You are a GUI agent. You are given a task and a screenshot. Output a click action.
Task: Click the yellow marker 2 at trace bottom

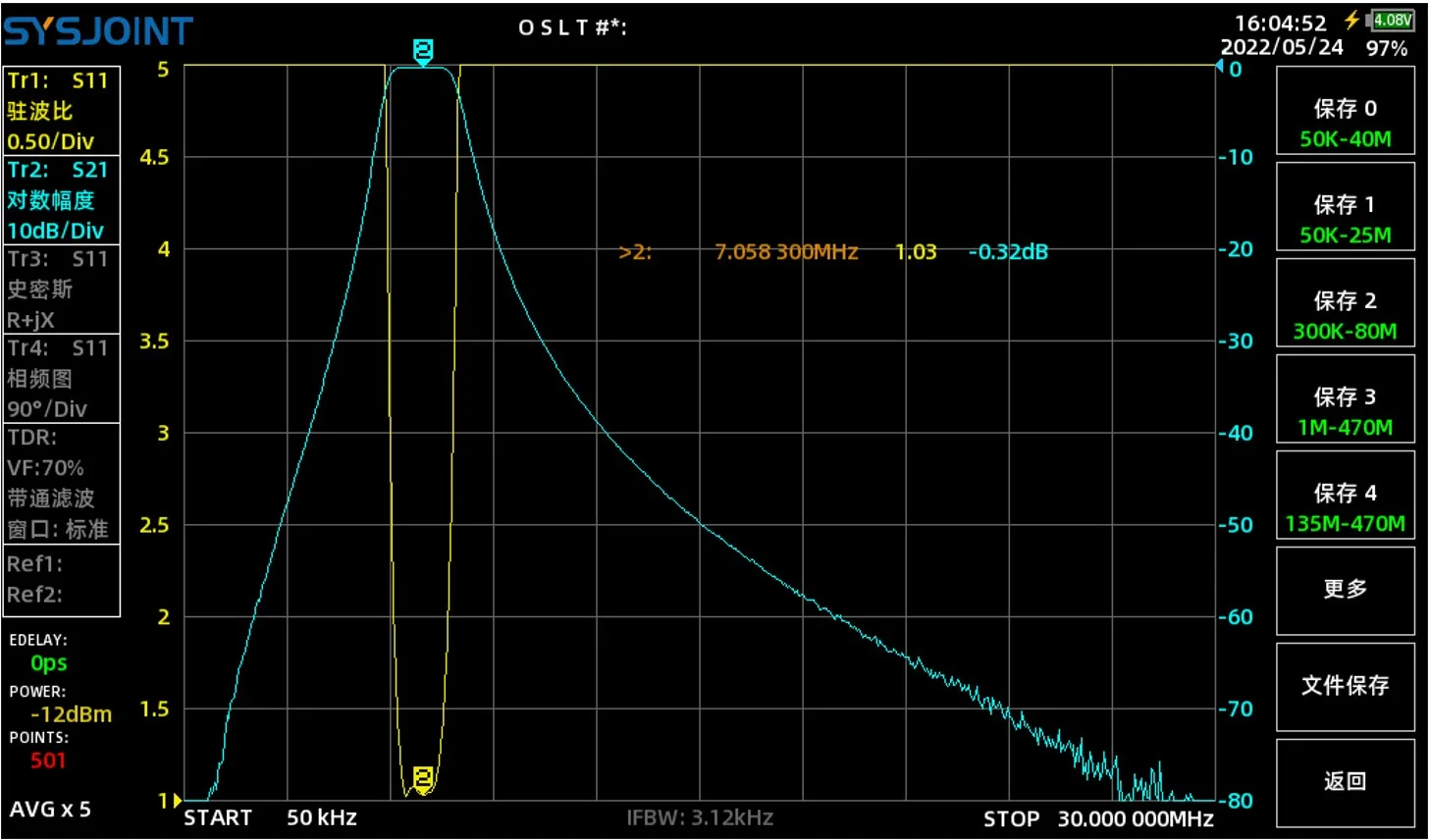[423, 779]
